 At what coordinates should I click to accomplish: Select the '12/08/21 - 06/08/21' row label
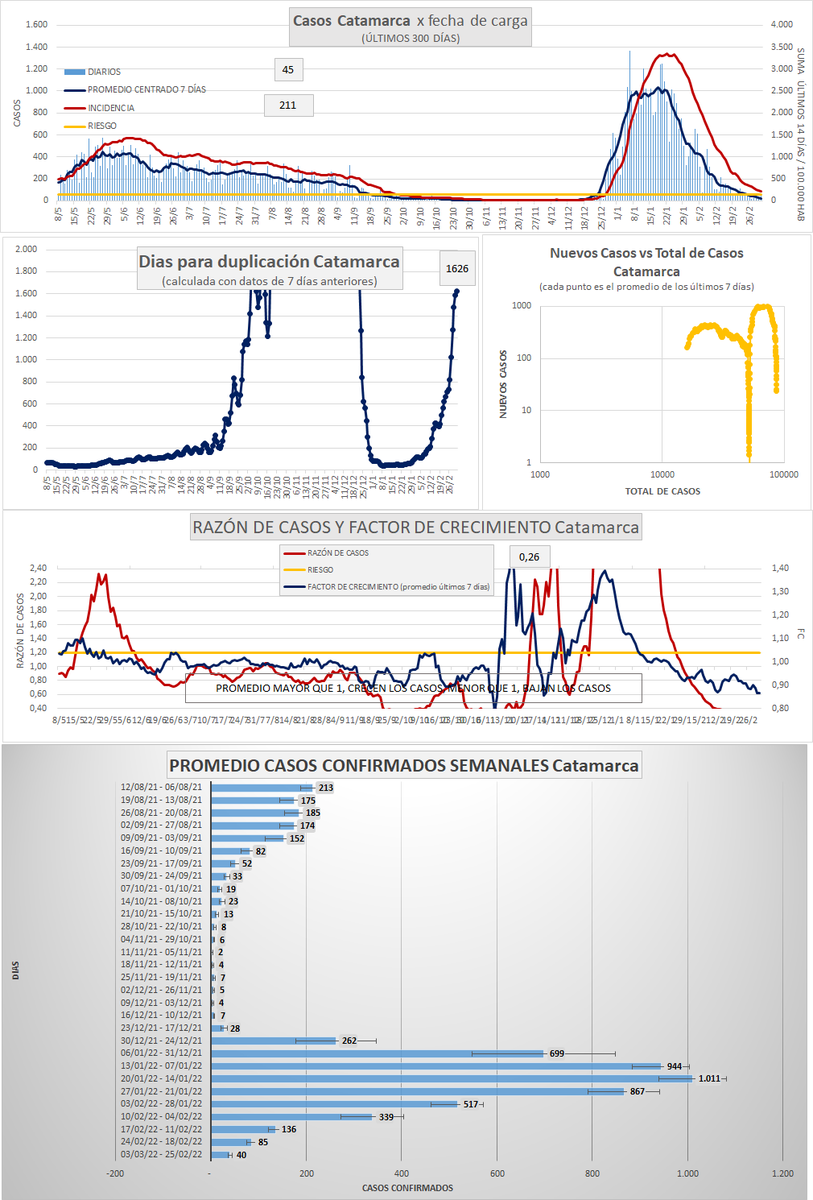tap(160, 789)
